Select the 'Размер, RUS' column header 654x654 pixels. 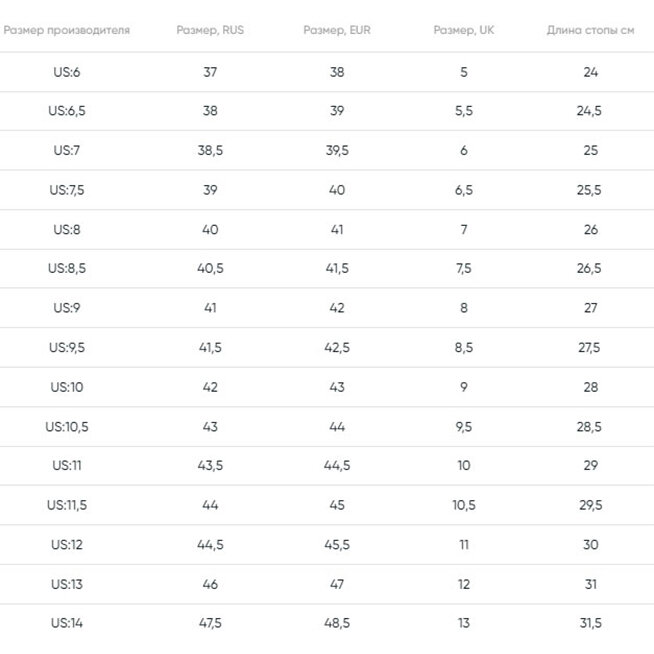[x=210, y=30]
